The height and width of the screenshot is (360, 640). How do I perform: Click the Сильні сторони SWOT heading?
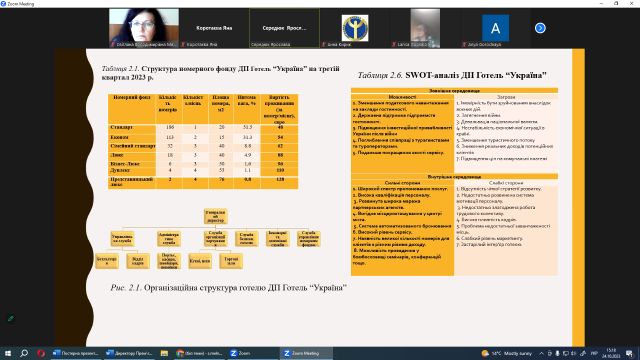coord(402,183)
